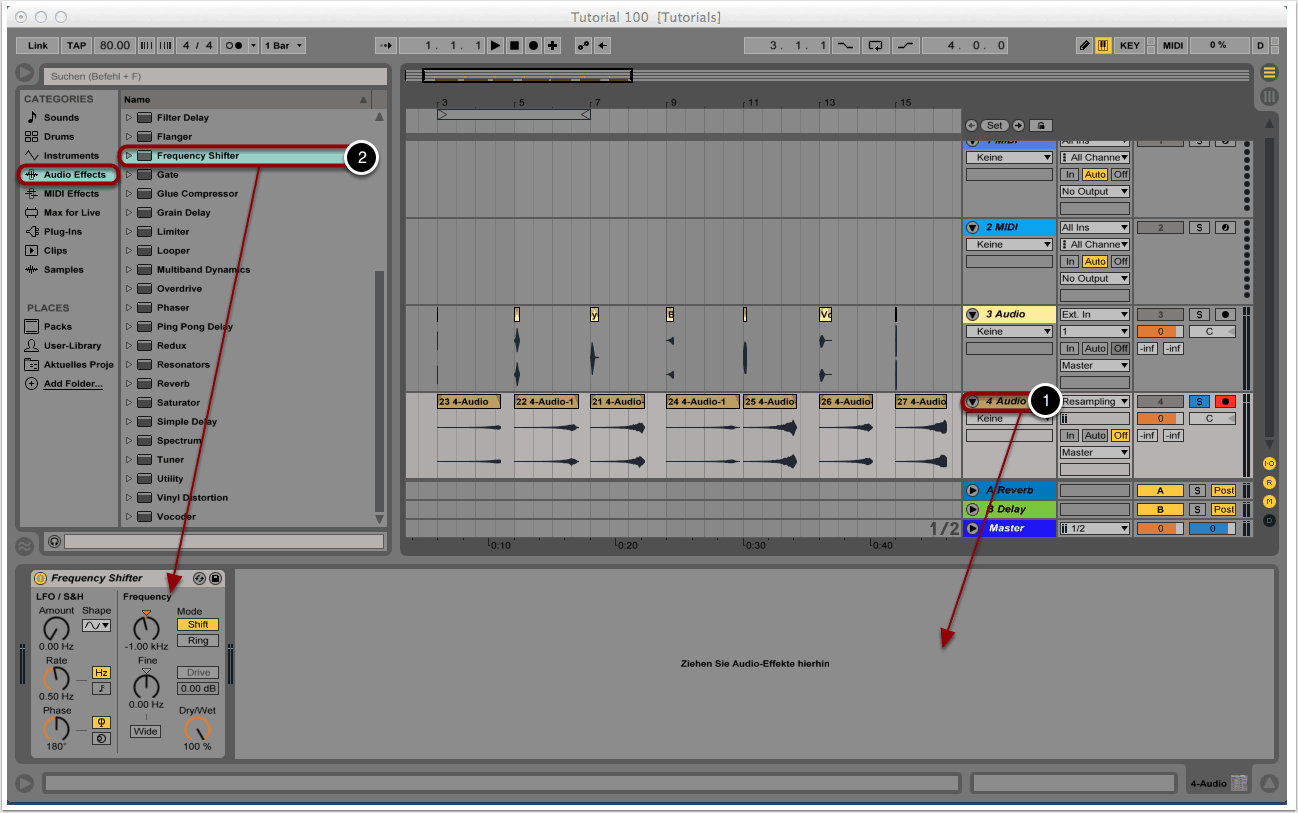Open the 1 Bar quantization menu
This screenshot has height=813, width=1298.
click(x=284, y=46)
